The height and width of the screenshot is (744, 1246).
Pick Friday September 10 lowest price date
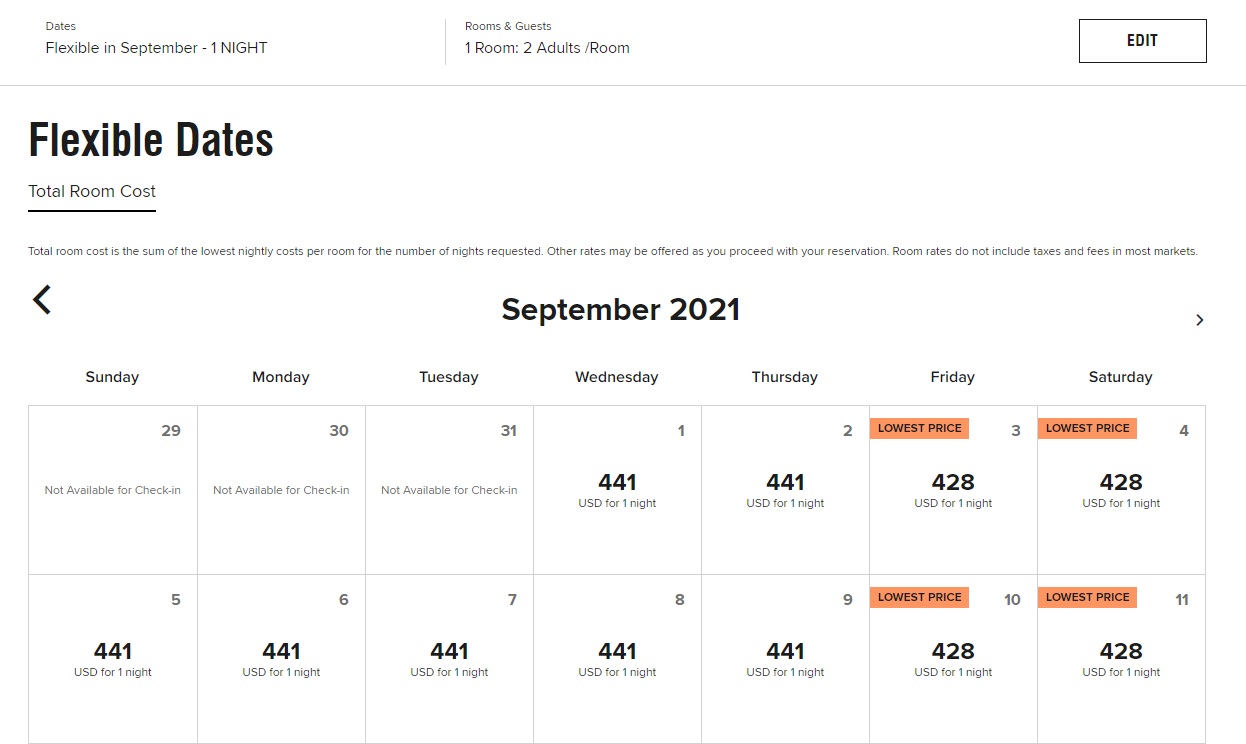953,659
